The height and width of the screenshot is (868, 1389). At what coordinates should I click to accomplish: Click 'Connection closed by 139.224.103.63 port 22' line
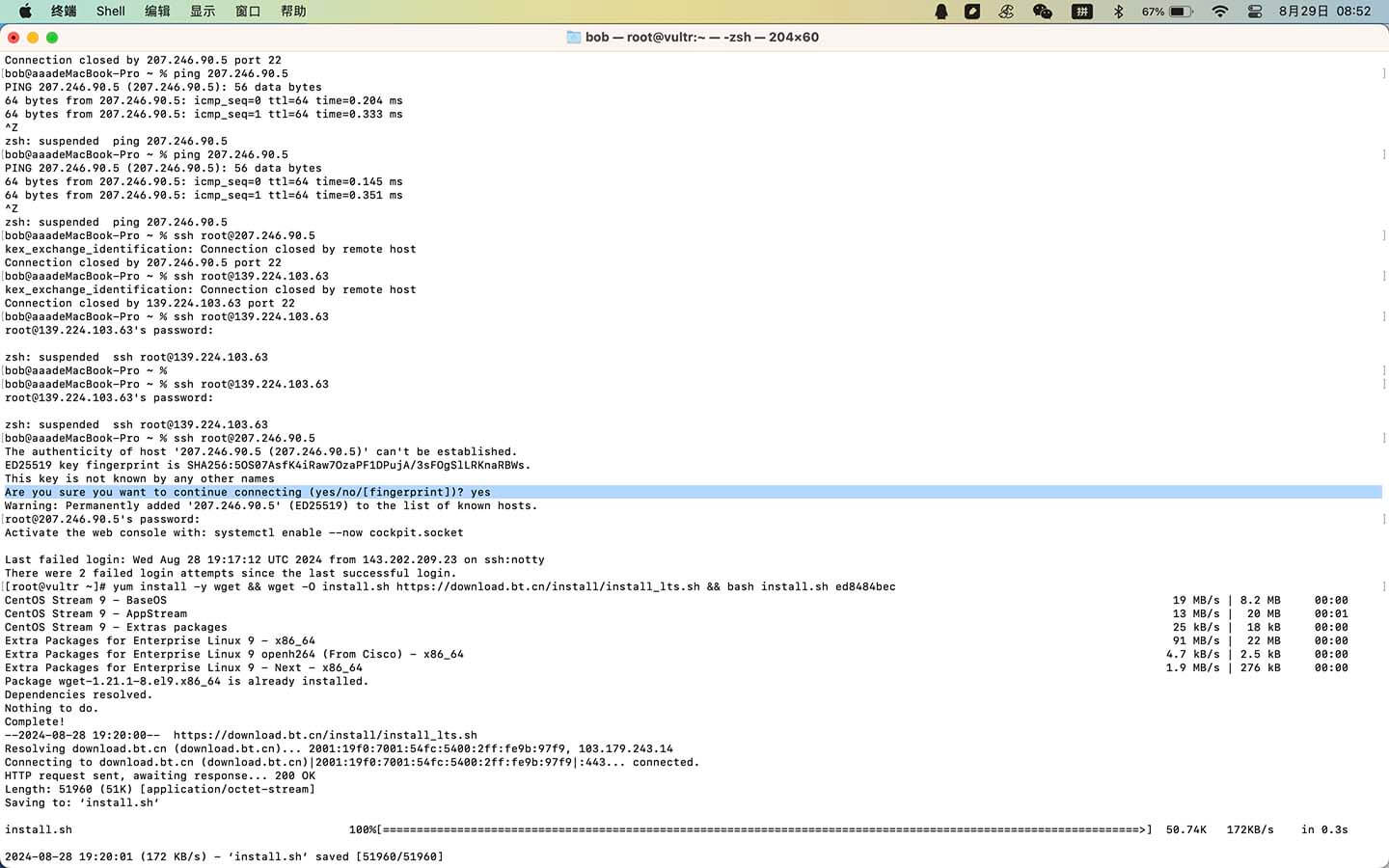pyautogui.click(x=150, y=303)
